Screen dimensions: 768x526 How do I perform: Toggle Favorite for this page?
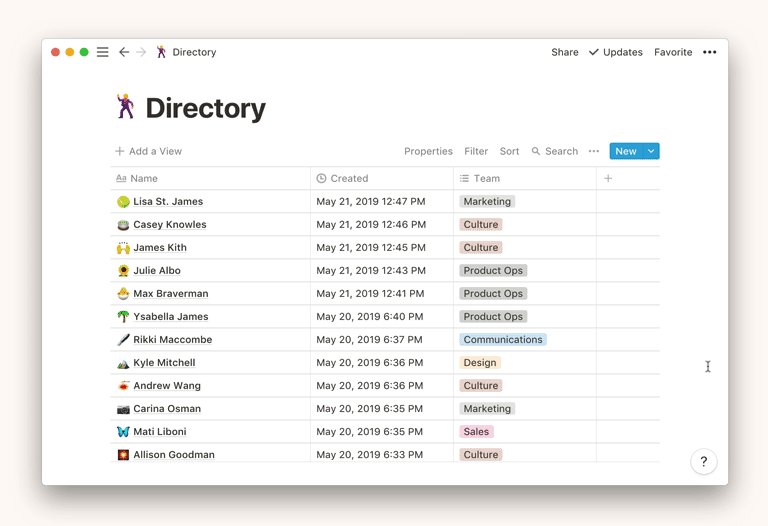click(673, 52)
